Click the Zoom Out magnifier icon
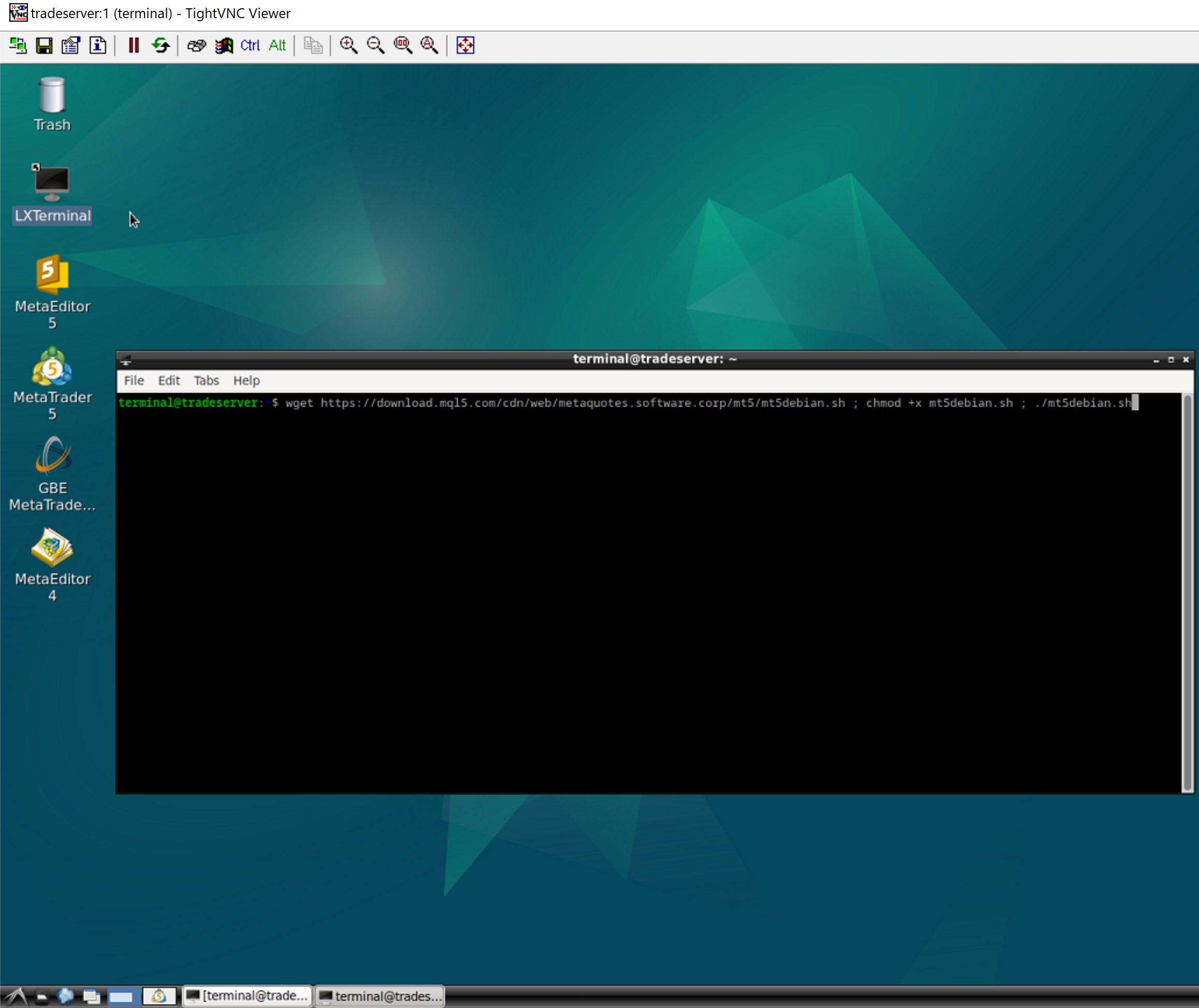Viewport: 1199px width, 1008px height. [375, 45]
